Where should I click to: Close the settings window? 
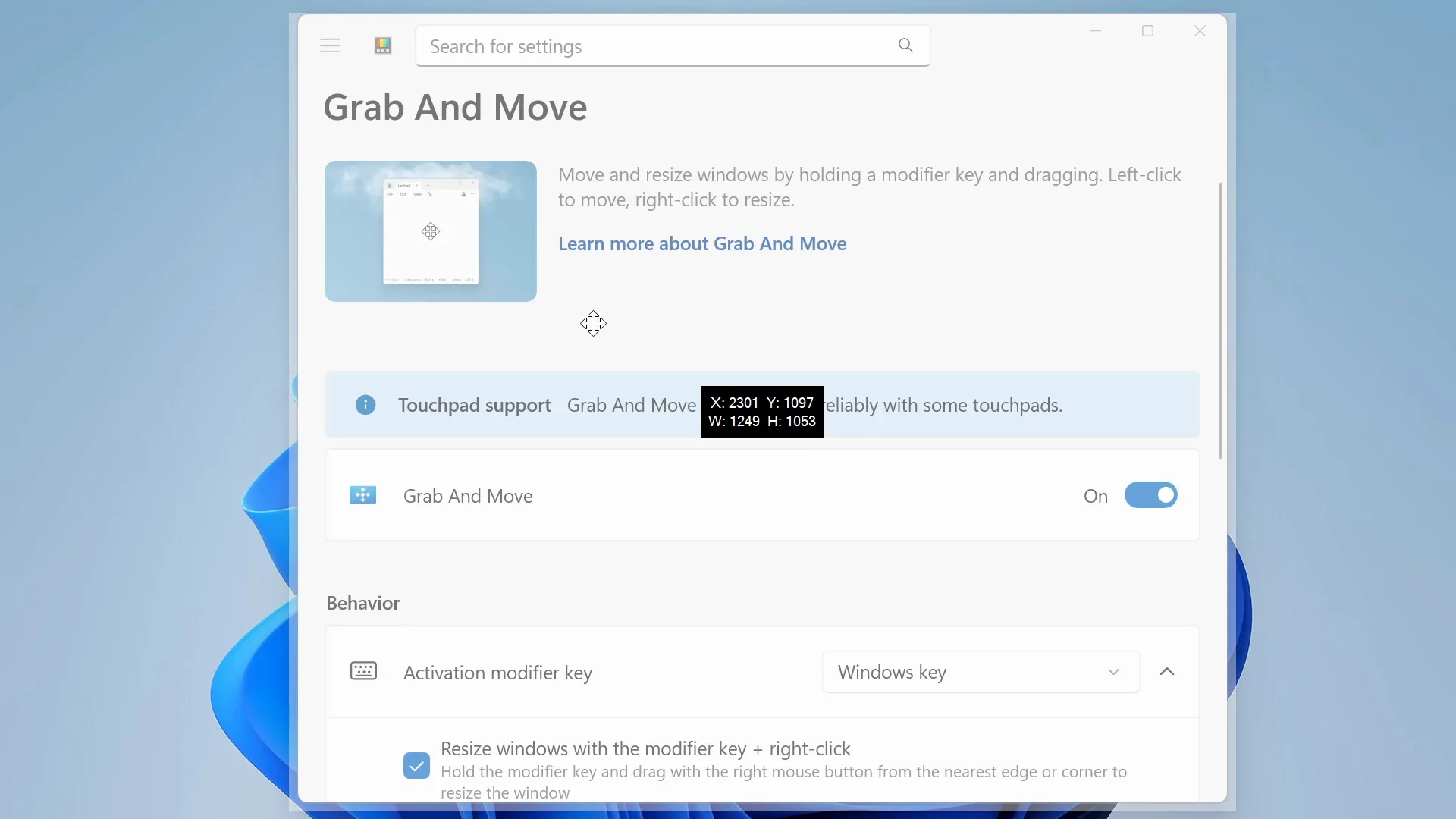pyautogui.click(x=1200, y=31)
